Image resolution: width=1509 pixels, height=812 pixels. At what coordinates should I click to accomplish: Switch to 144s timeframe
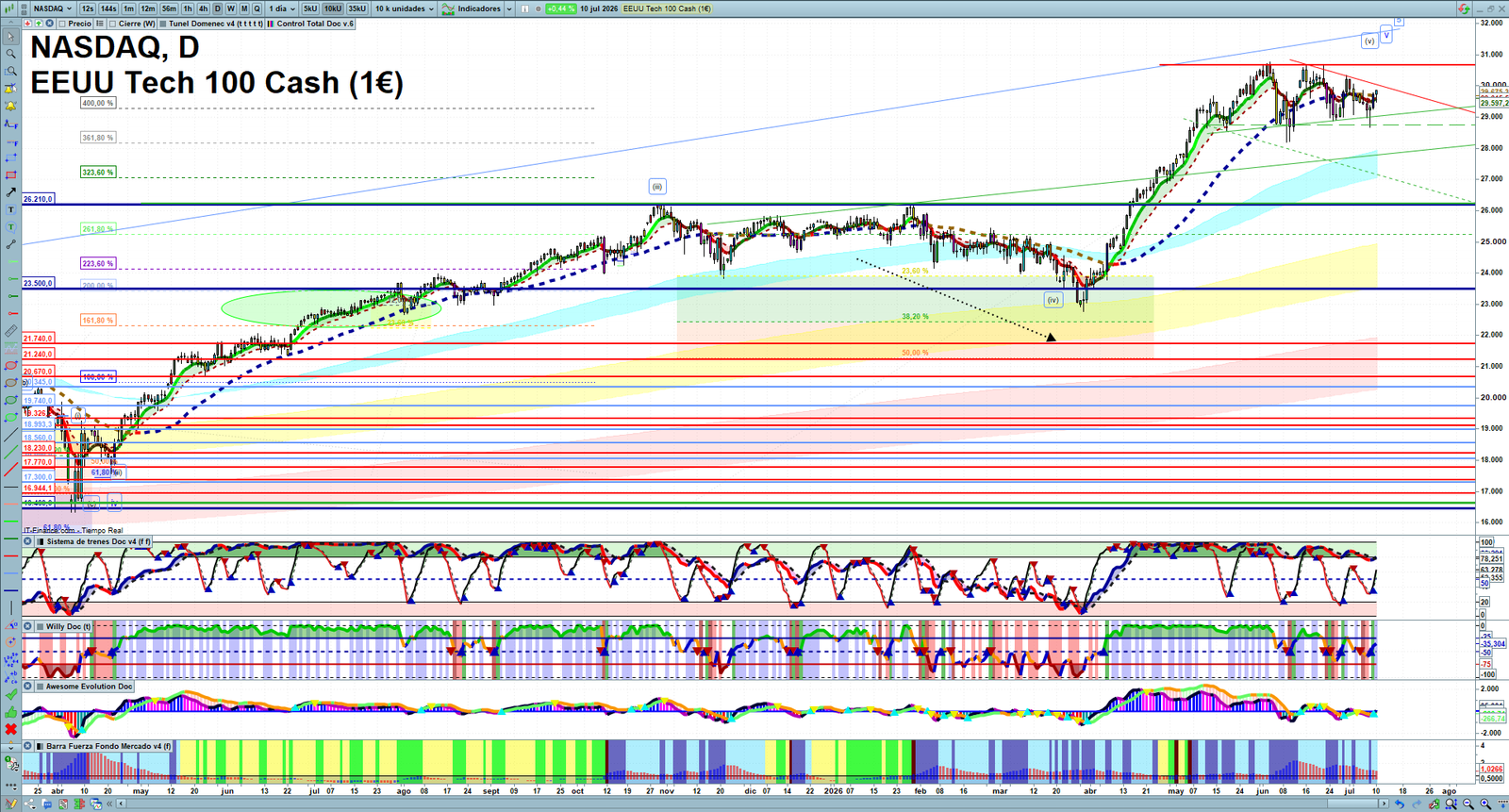(108, 8)
